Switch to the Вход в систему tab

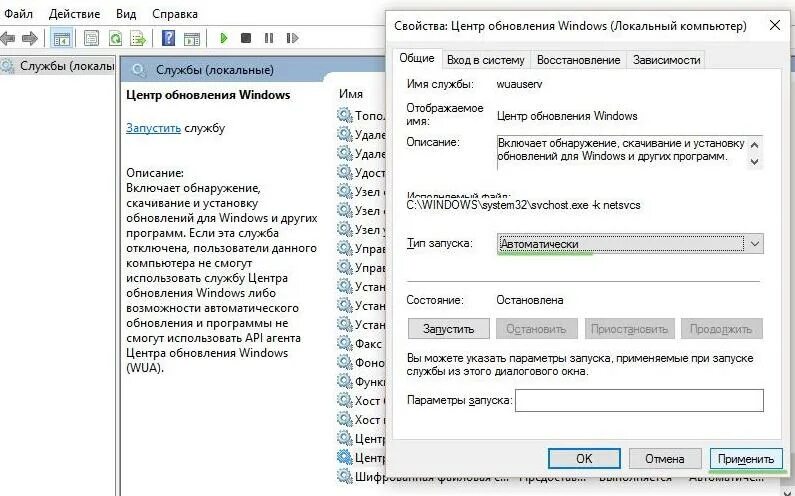click(x=486, y=60)
